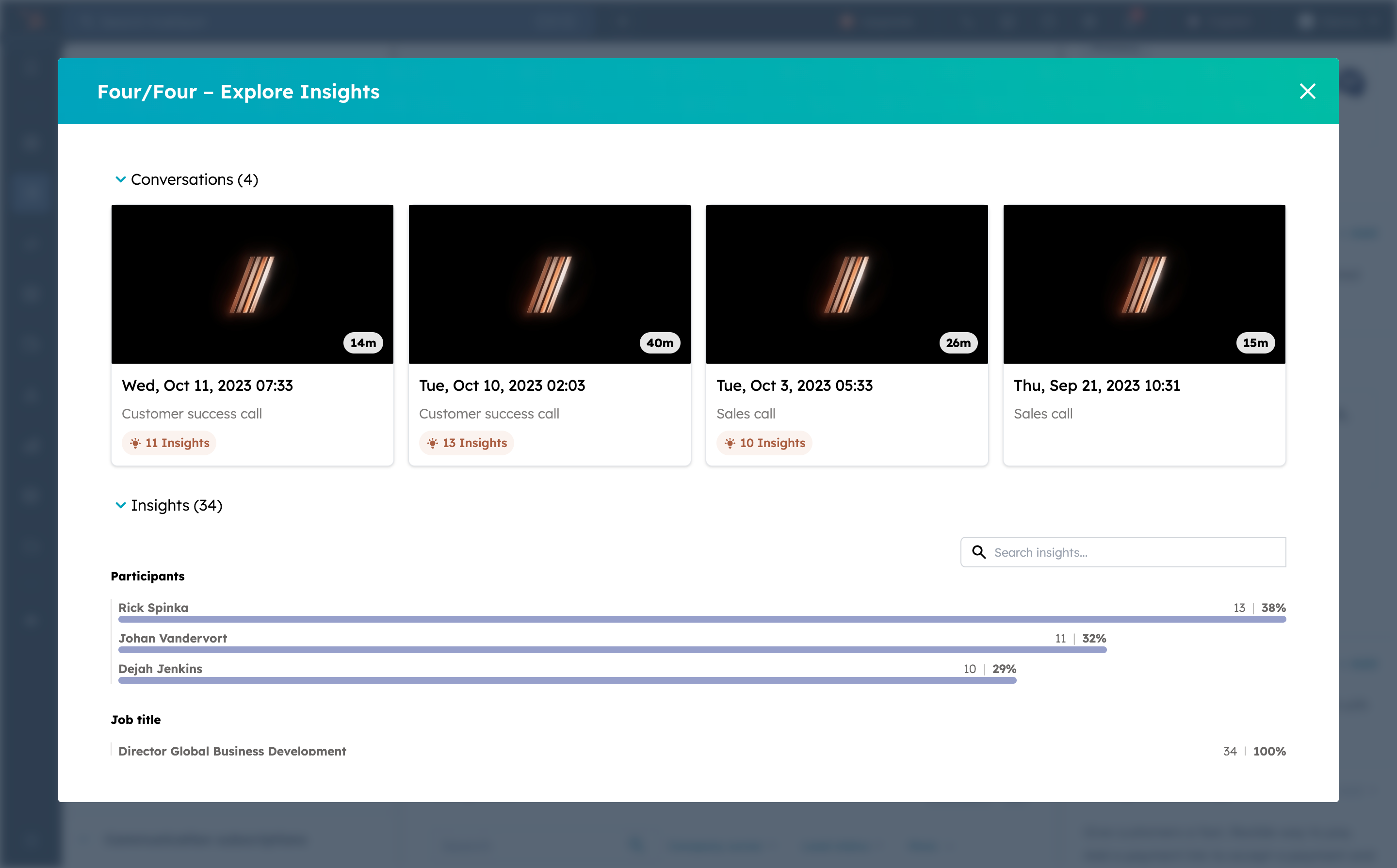The height and width of the screenshot is (868, 1397).
Task: Select Rick Spinka participant bar
Action: coord(701,619)
